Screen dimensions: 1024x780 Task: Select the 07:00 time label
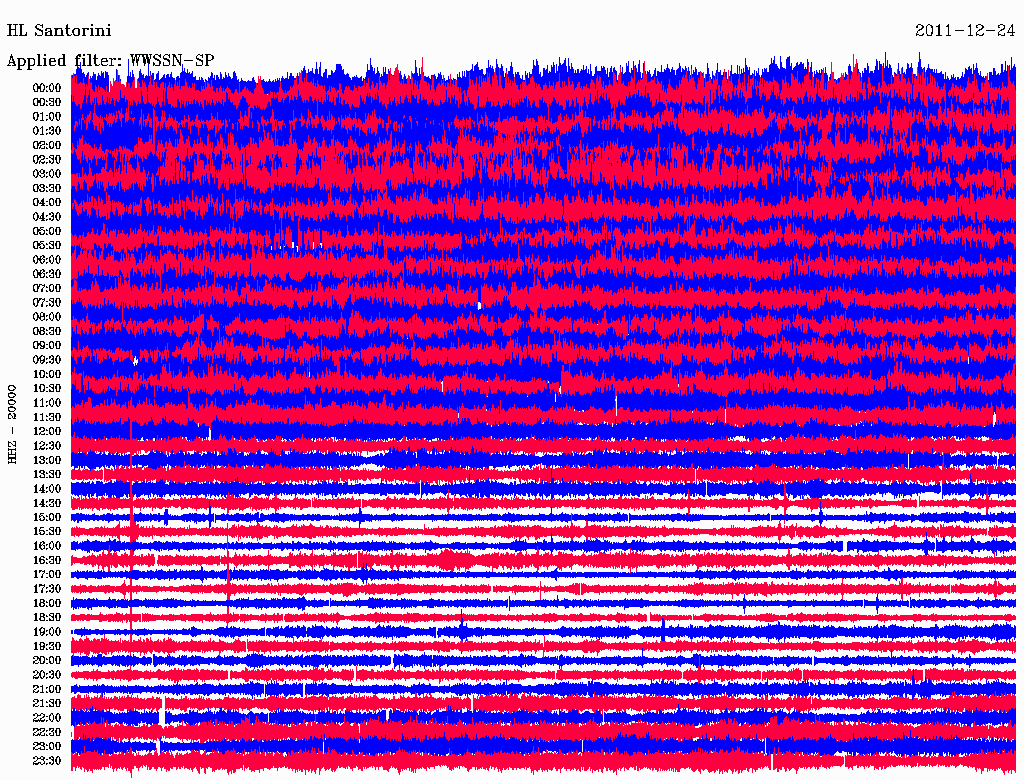[x=47, y=288]
